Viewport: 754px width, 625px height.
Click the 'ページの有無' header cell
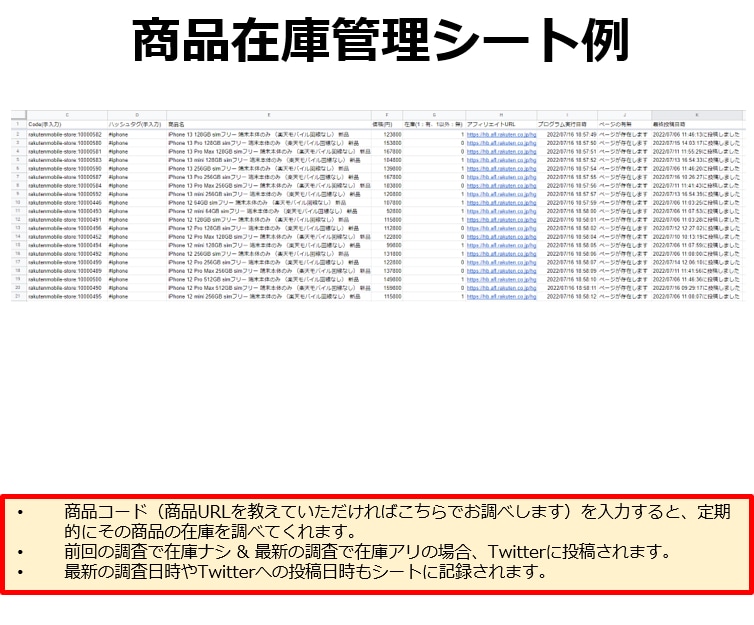click(624, 125)
